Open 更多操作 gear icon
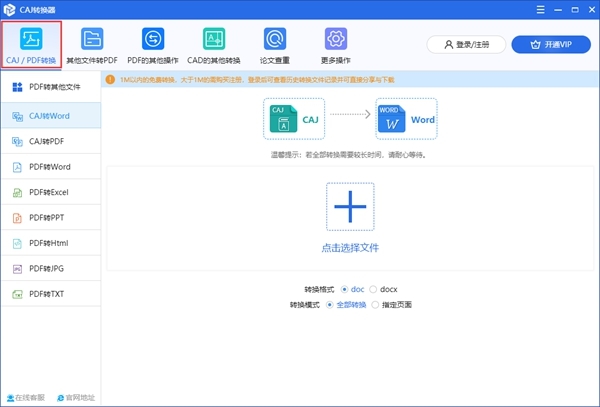The height and width of the screenshot is (407, 600). point(335,43)
